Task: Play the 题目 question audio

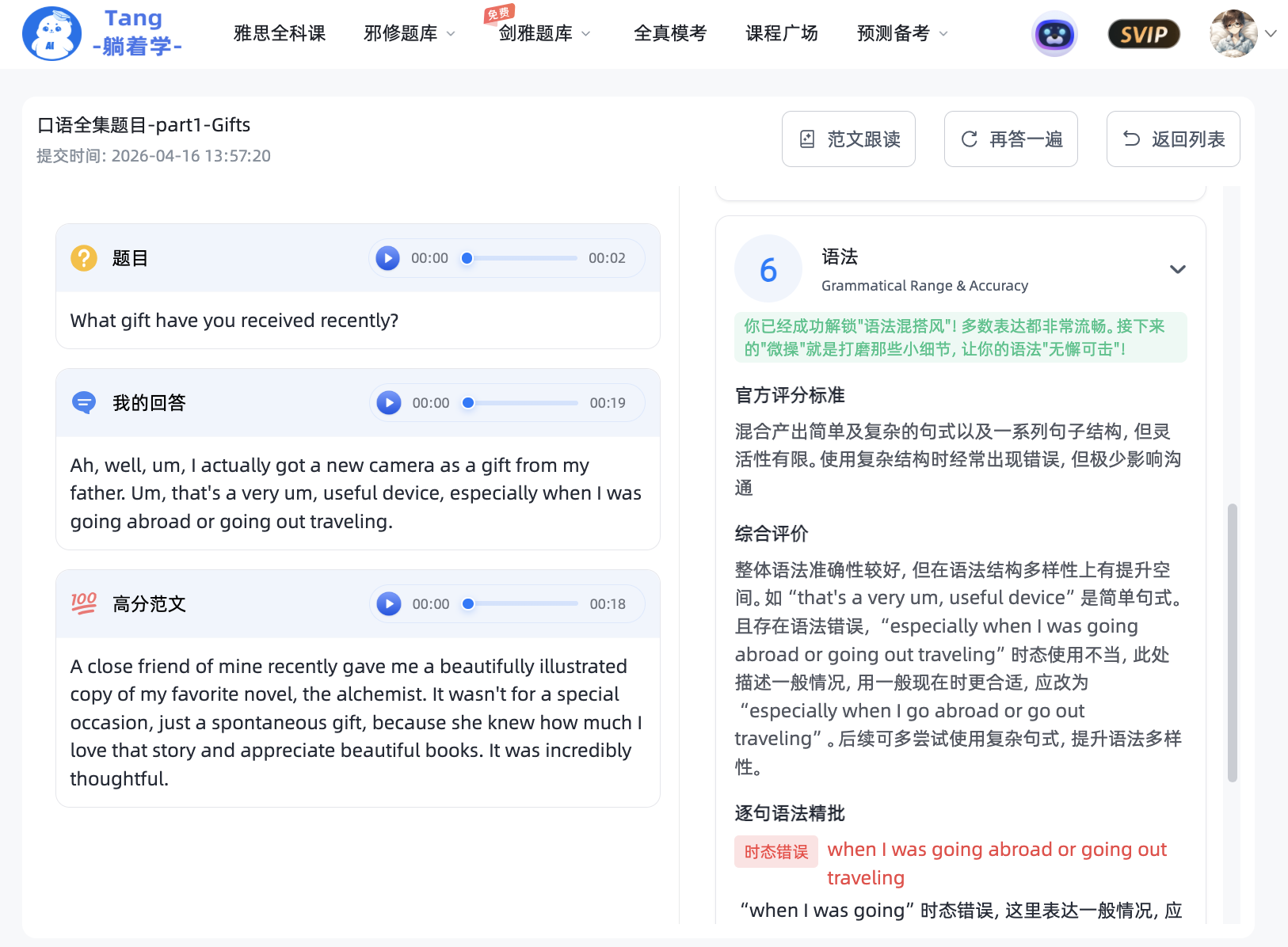Action: pyautogui.click(x=387, y=258)
